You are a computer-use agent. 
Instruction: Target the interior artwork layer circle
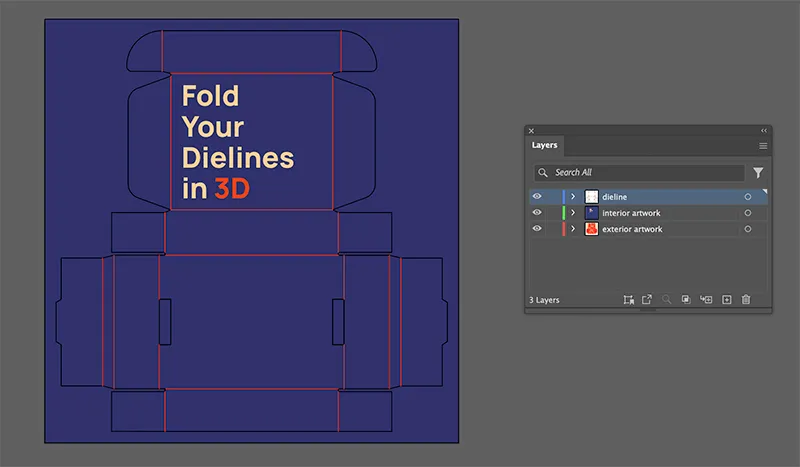(747, 213)
